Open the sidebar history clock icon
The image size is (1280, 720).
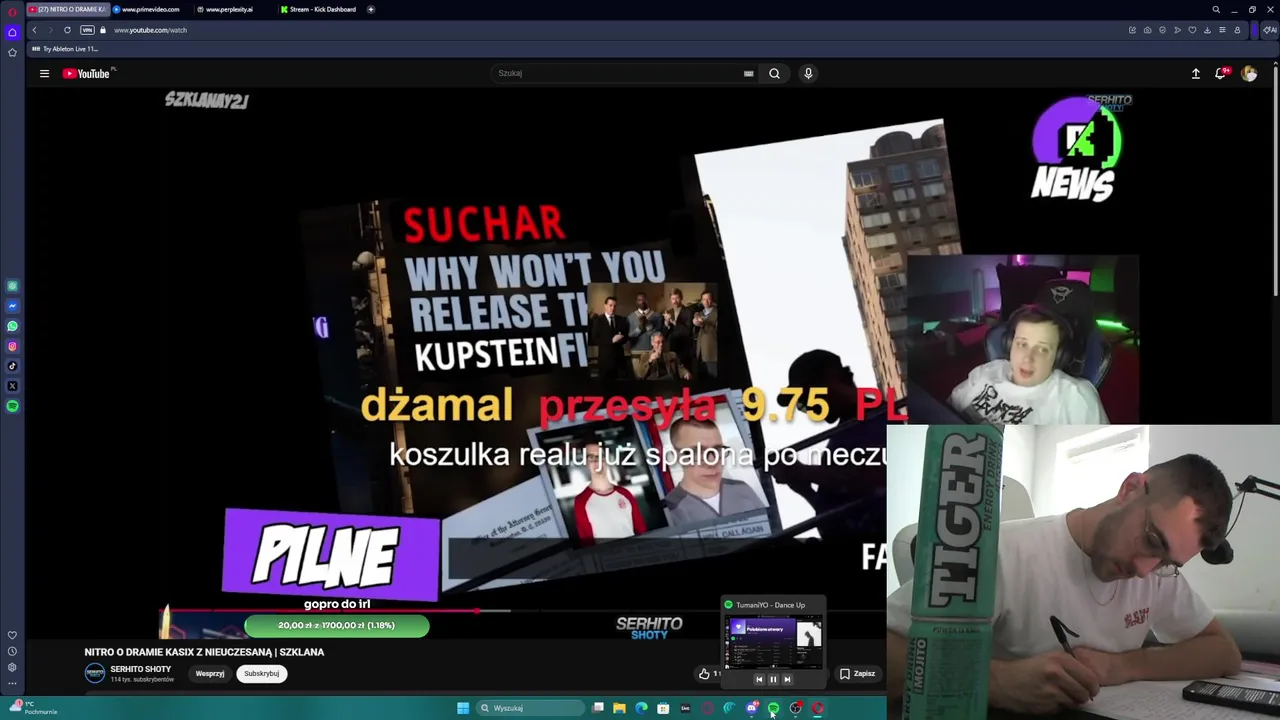pyautogui.click(x=12, y=651)
